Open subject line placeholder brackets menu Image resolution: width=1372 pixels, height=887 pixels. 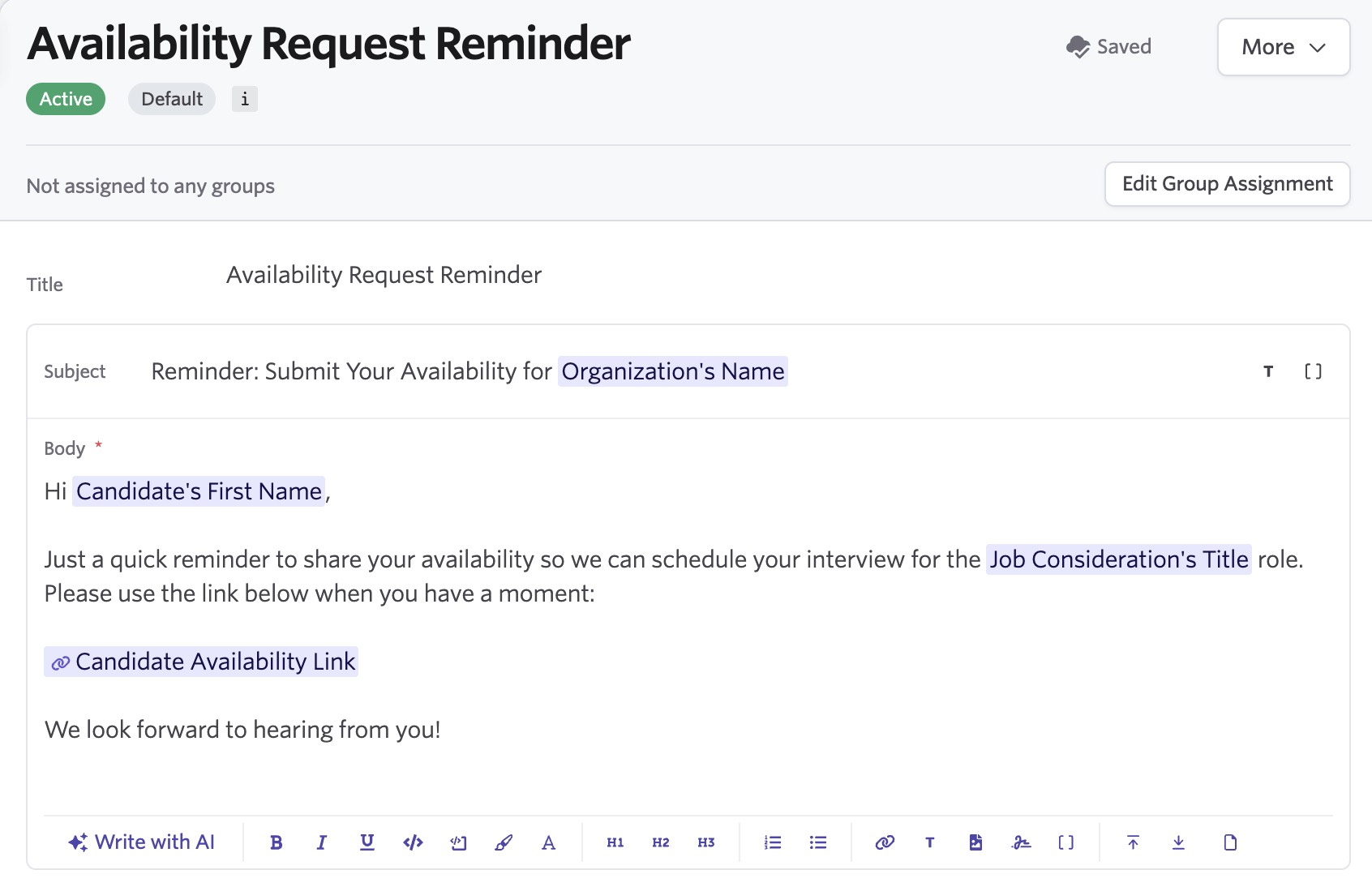(x=1313, y=371)
